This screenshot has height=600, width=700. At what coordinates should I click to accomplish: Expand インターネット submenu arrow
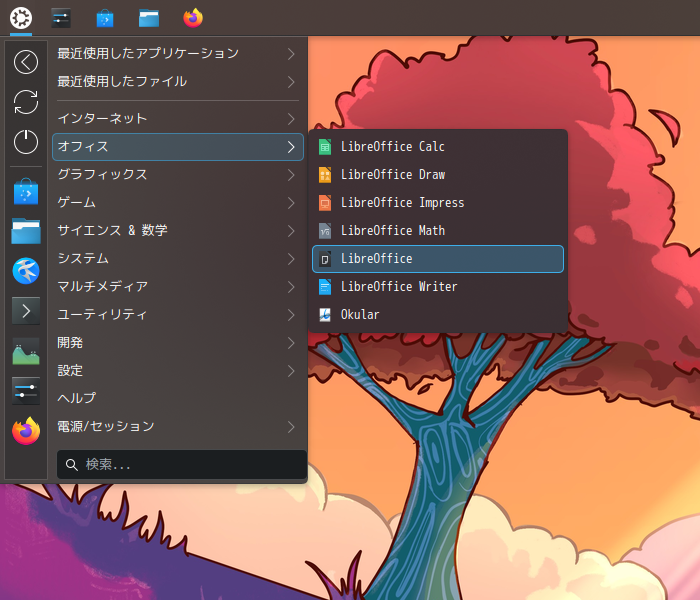291,119
